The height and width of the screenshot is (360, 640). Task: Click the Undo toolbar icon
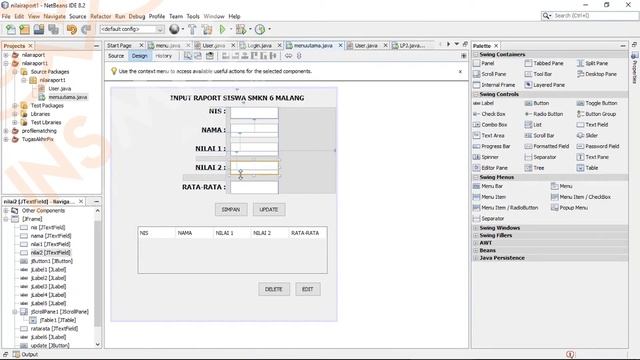(71, 29)
